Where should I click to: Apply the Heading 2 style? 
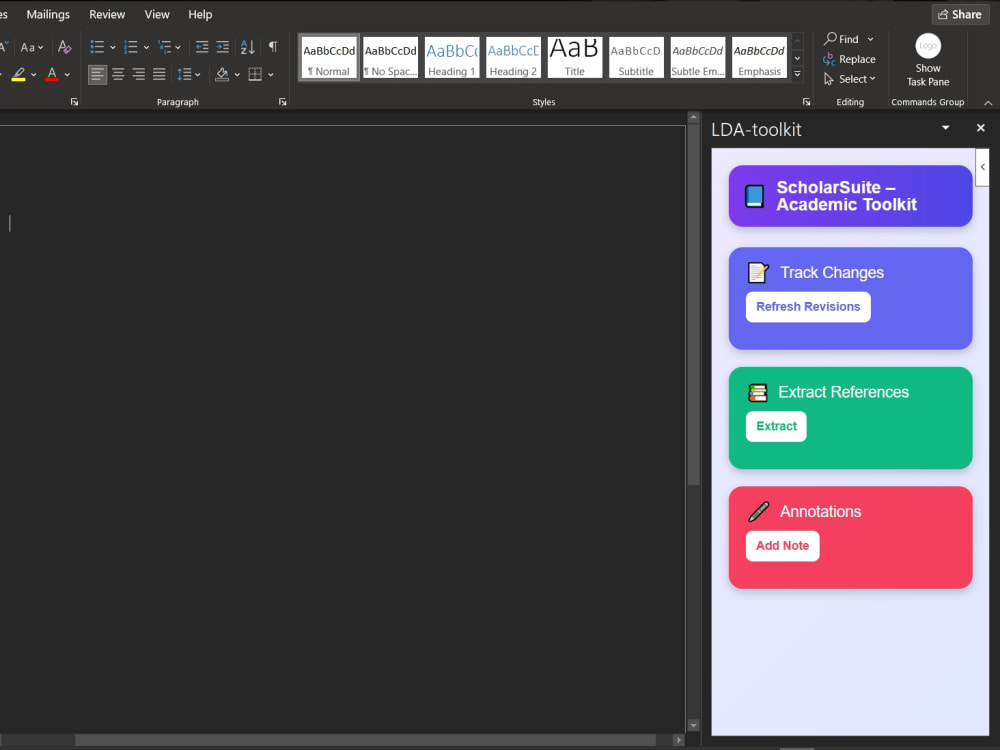tap(513, 57)
